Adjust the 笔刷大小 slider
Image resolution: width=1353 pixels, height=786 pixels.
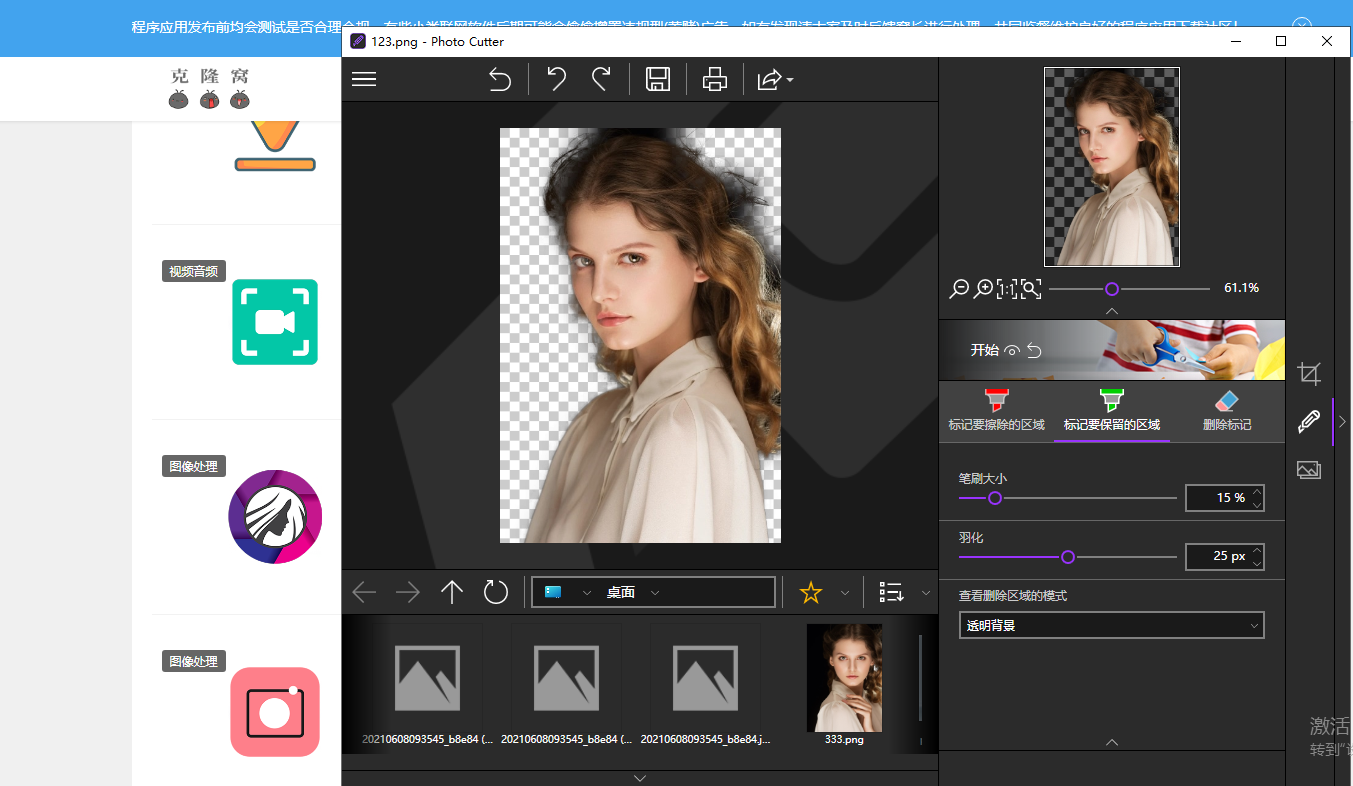pyautogui.click(x=1067, y=497)
